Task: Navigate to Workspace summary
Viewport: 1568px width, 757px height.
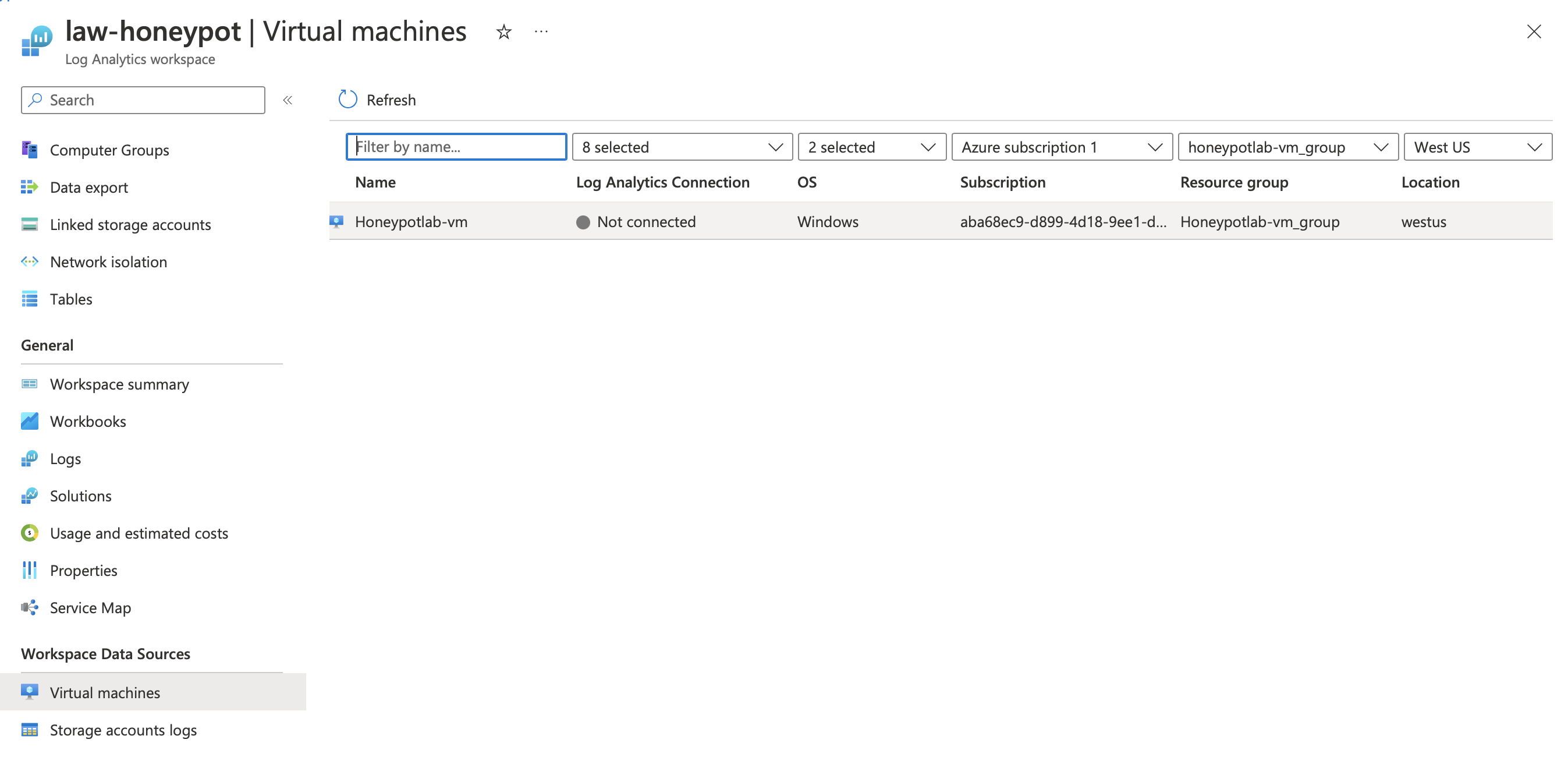Action: (x=119, y=384)
